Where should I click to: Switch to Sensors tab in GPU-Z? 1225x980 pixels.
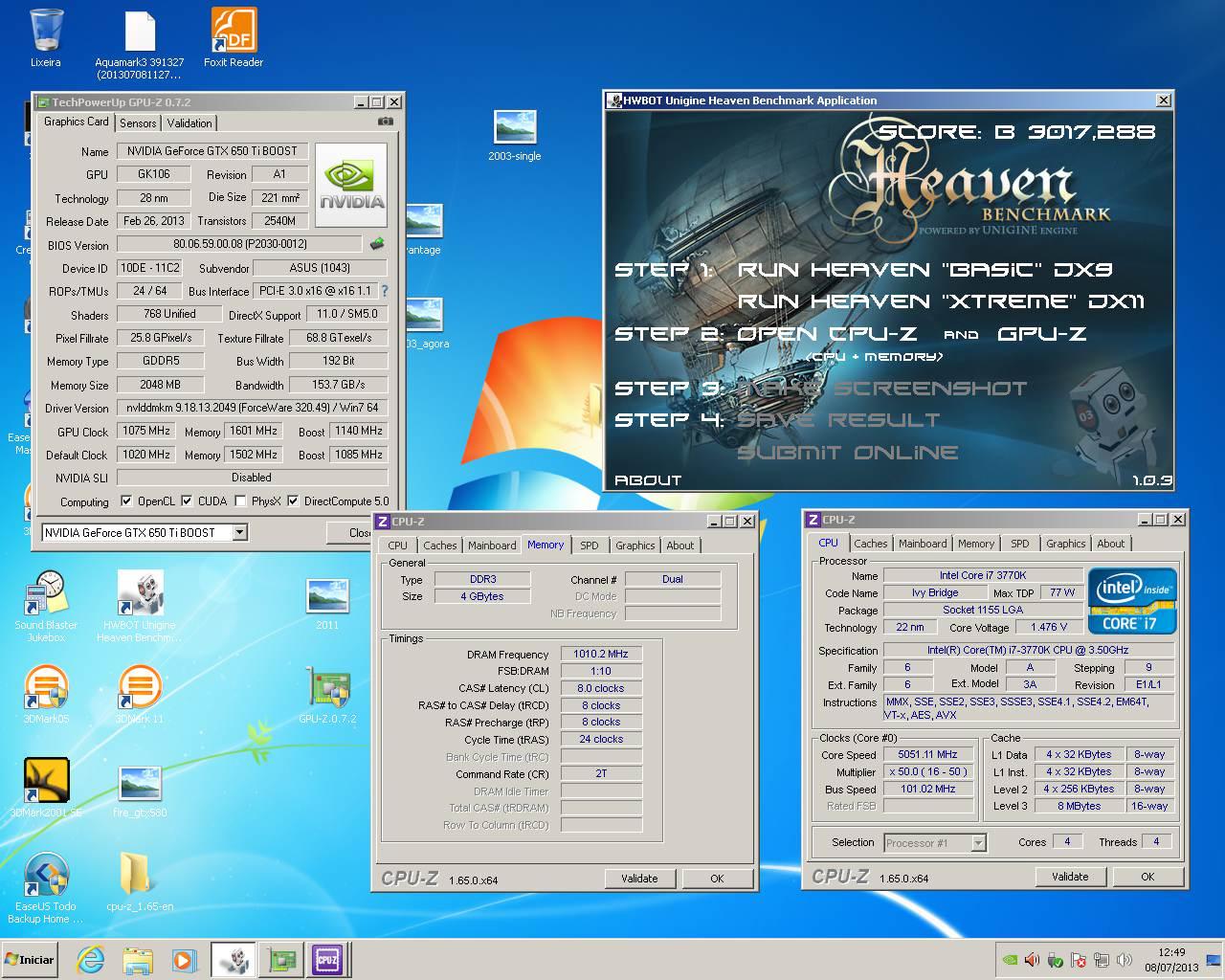(x=138, y=123)
